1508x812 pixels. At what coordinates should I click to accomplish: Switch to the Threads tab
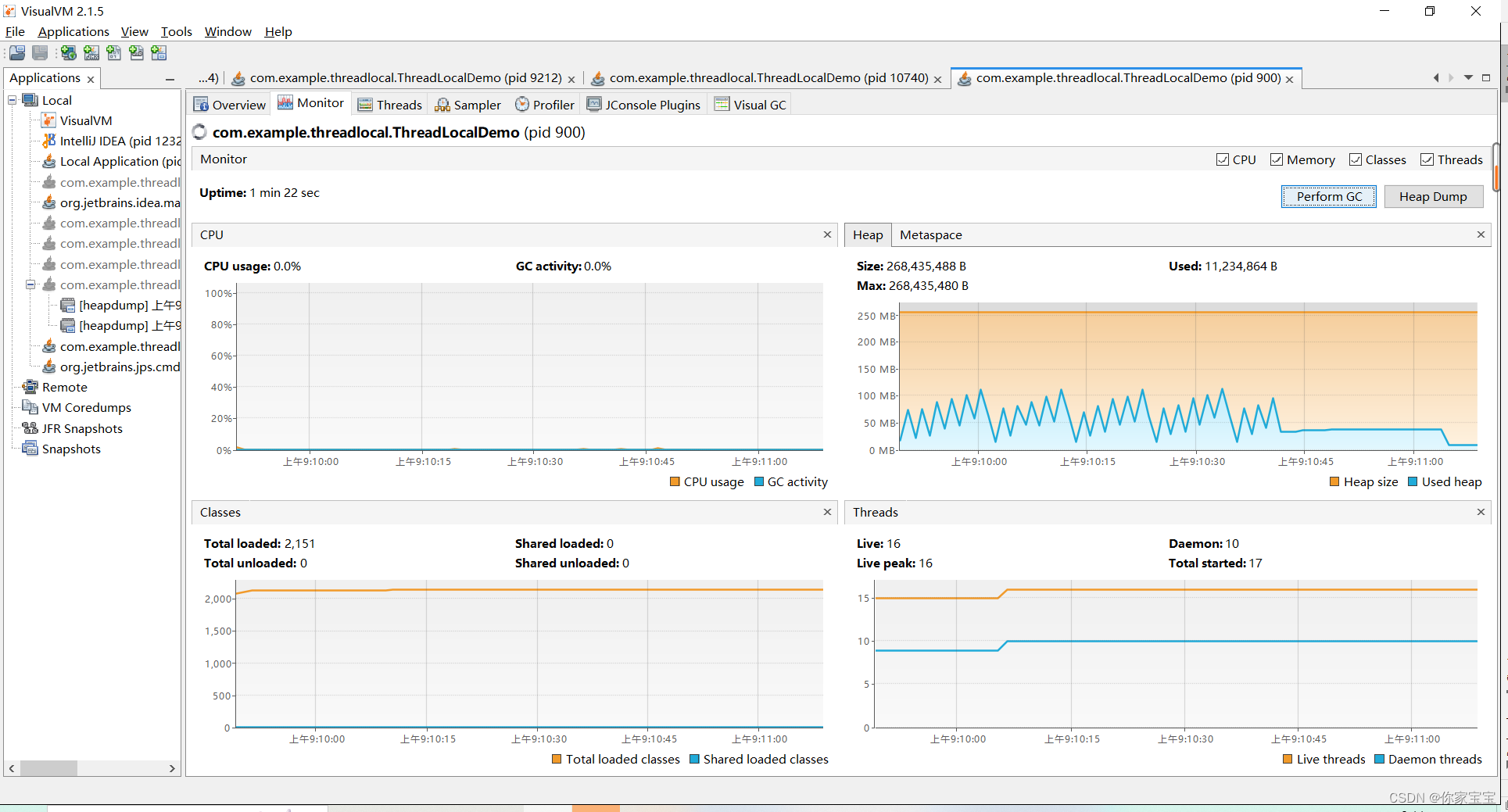coord(389,105)
